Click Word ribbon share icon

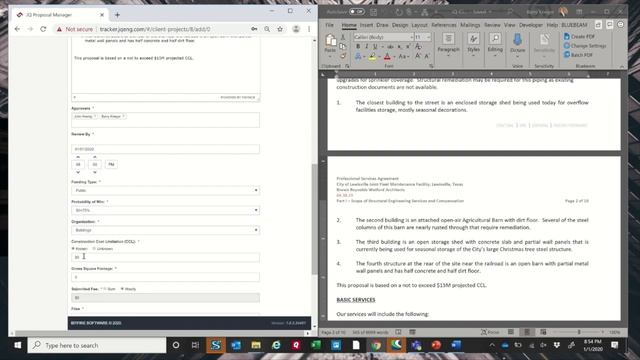point(598,25)
